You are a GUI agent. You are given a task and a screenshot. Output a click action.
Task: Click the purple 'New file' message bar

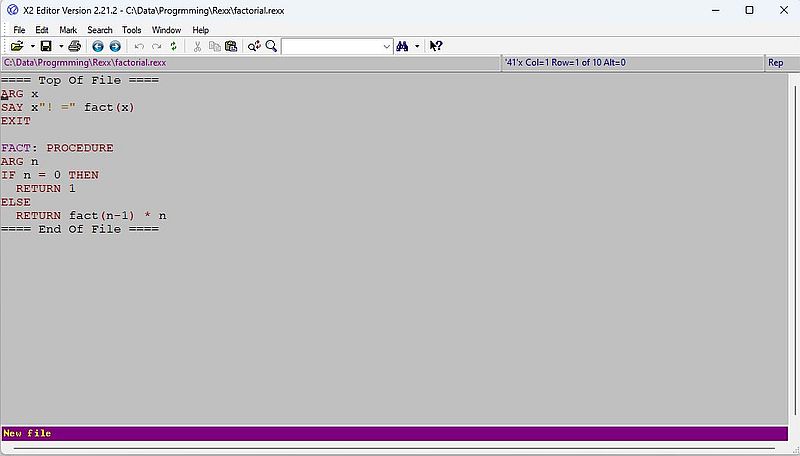coord(394,434)
